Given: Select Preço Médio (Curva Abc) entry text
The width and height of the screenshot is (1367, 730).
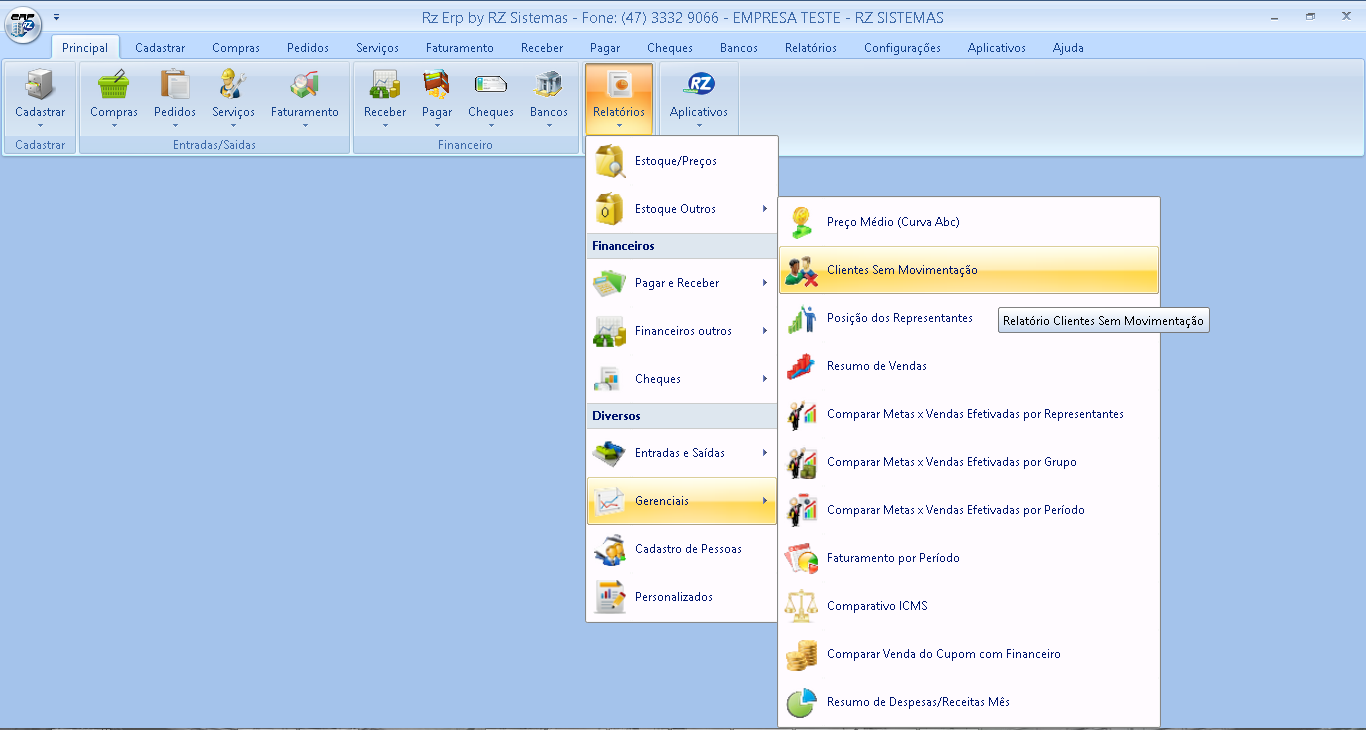Looking at the screenshot, I should point(893,222).
